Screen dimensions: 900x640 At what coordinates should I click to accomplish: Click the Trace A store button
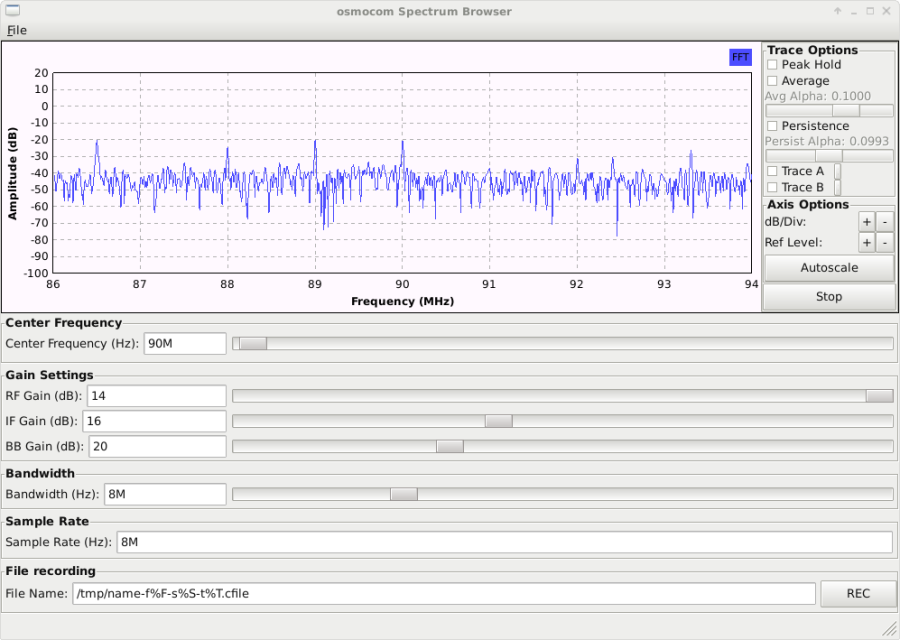coord(837,171)
